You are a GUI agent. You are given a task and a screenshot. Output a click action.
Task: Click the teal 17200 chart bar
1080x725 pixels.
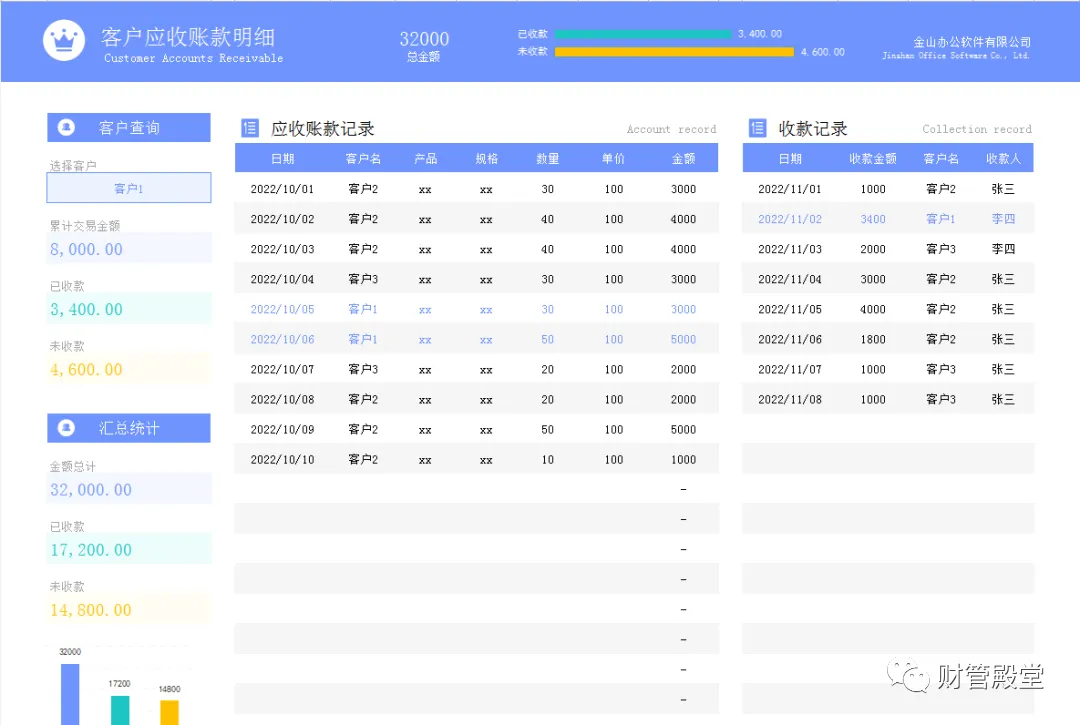120,710
